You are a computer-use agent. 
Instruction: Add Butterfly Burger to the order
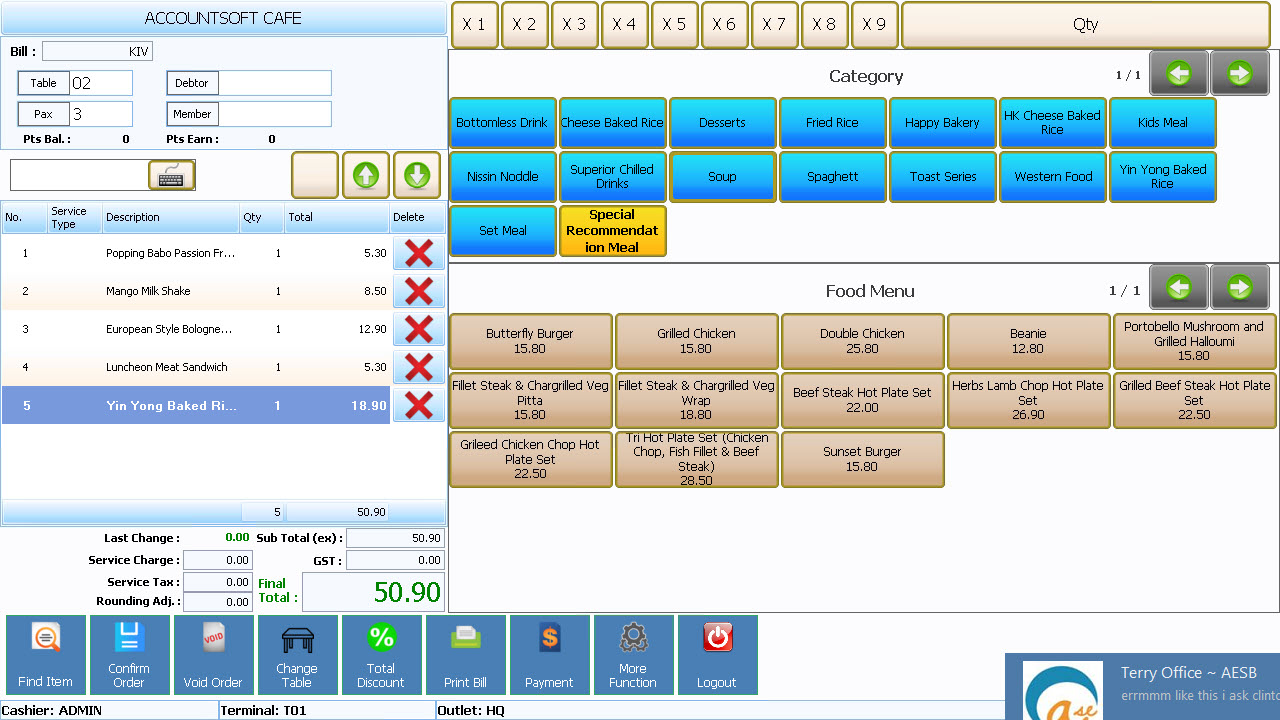coord(530,341)
